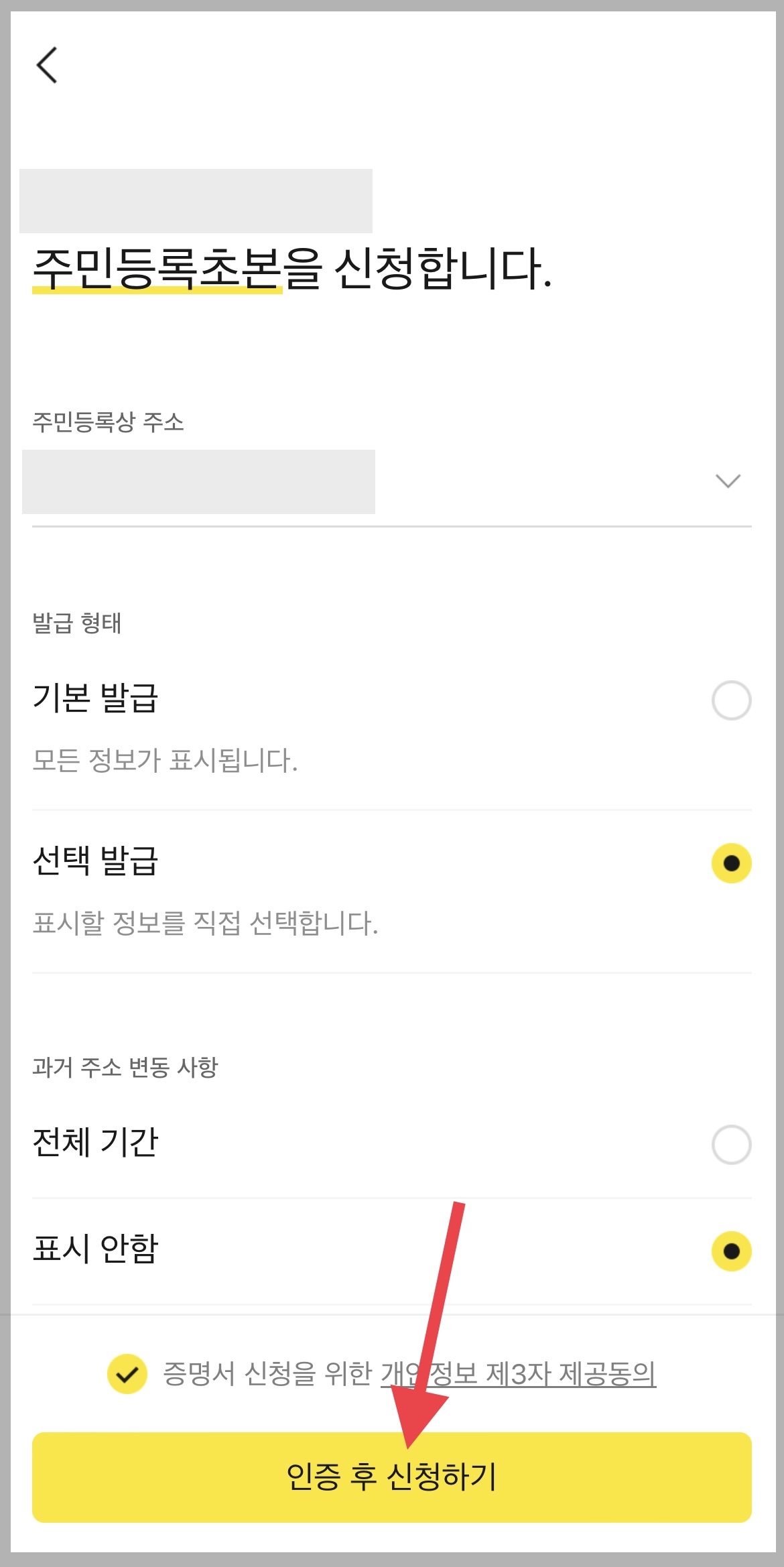Select the 기본 발급 radio button

(731, 700)
